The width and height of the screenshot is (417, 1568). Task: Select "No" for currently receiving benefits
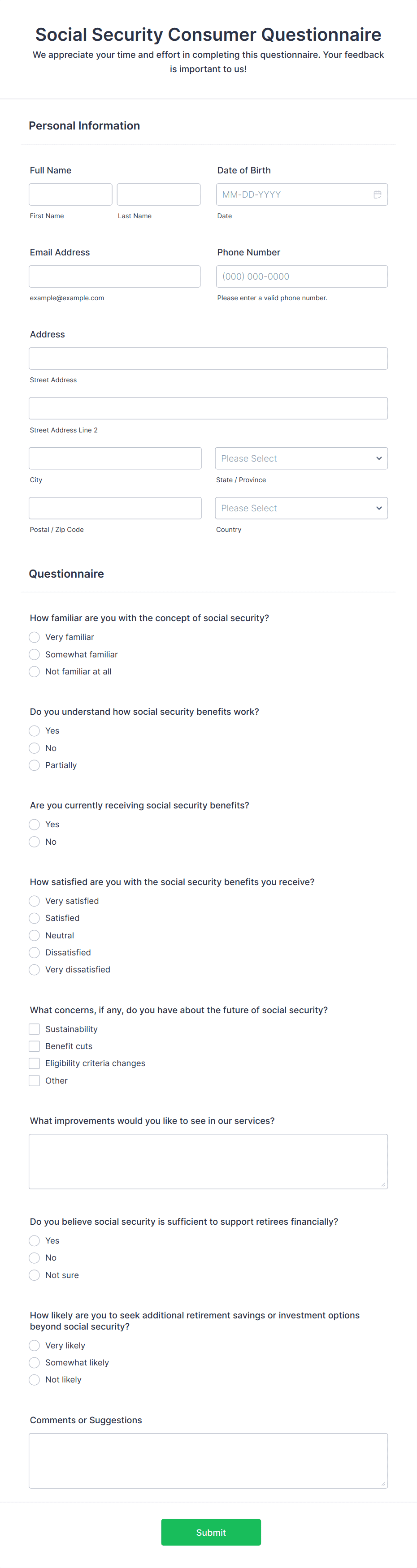tap(34, 842)
